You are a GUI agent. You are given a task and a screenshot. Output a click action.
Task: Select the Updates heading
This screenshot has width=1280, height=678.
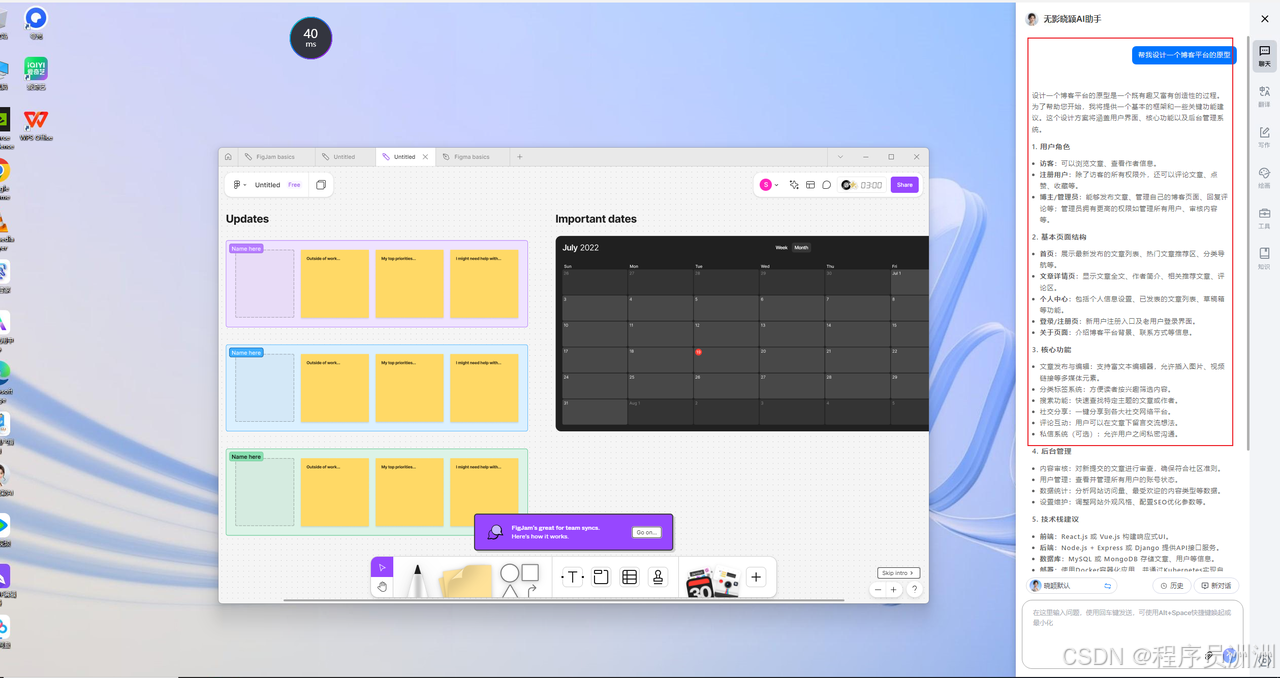[x=247, y=219]
